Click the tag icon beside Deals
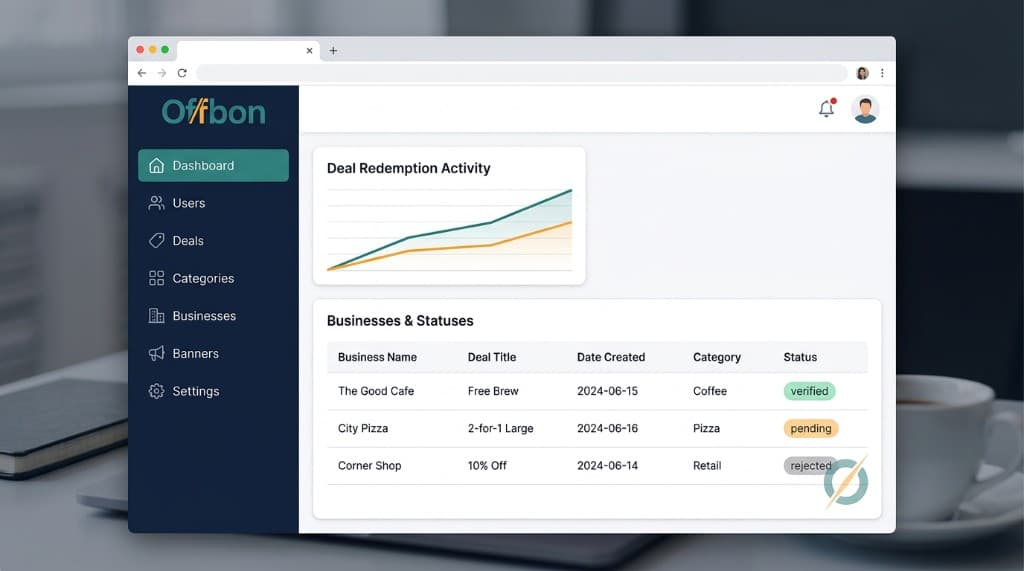1024x571 pixels. click(x=156, y=240)
